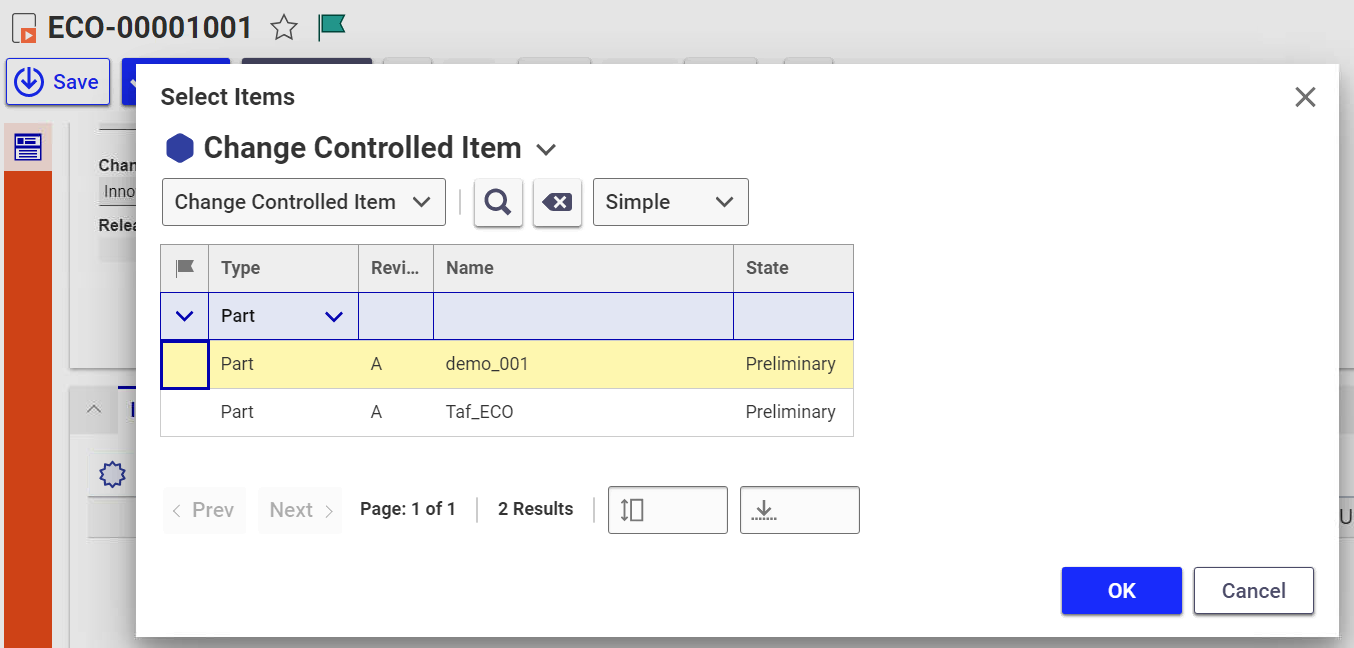Favorite ECO-00001001 with the star icon
The image size is (1354, 648).
pyautogui.click(x=284, y=28)
